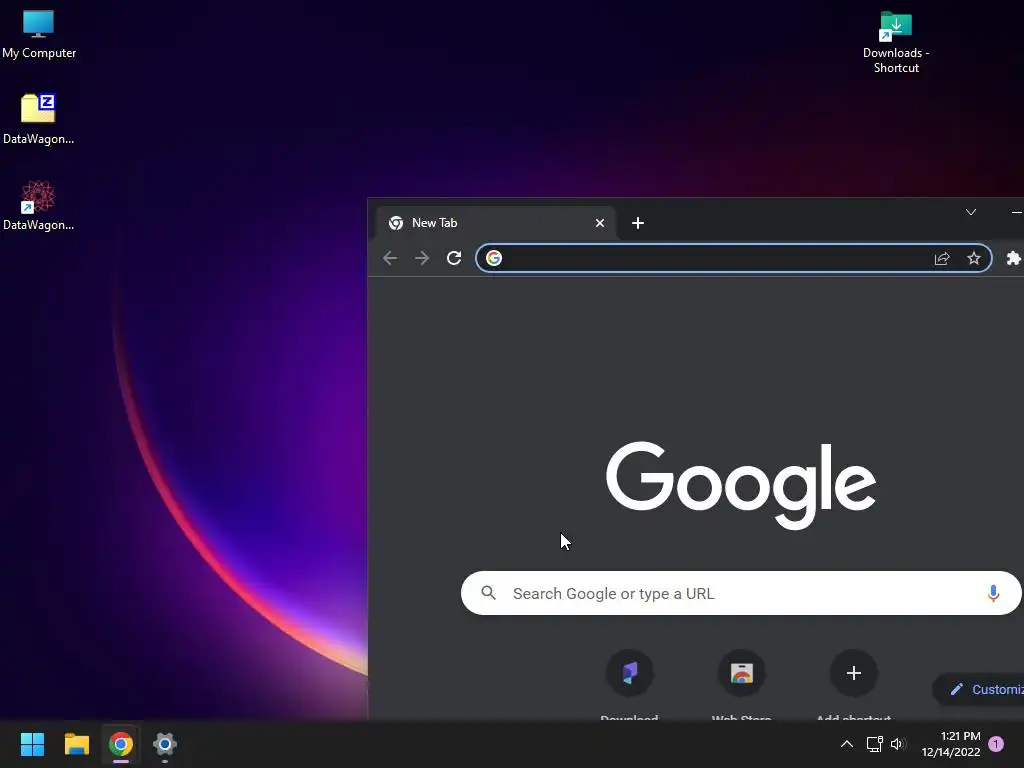The height and width of the screenshot is (768, 1024).
Task: Open My Computer desktop icon
Action: pyautogui.click(x=39, y=35)
